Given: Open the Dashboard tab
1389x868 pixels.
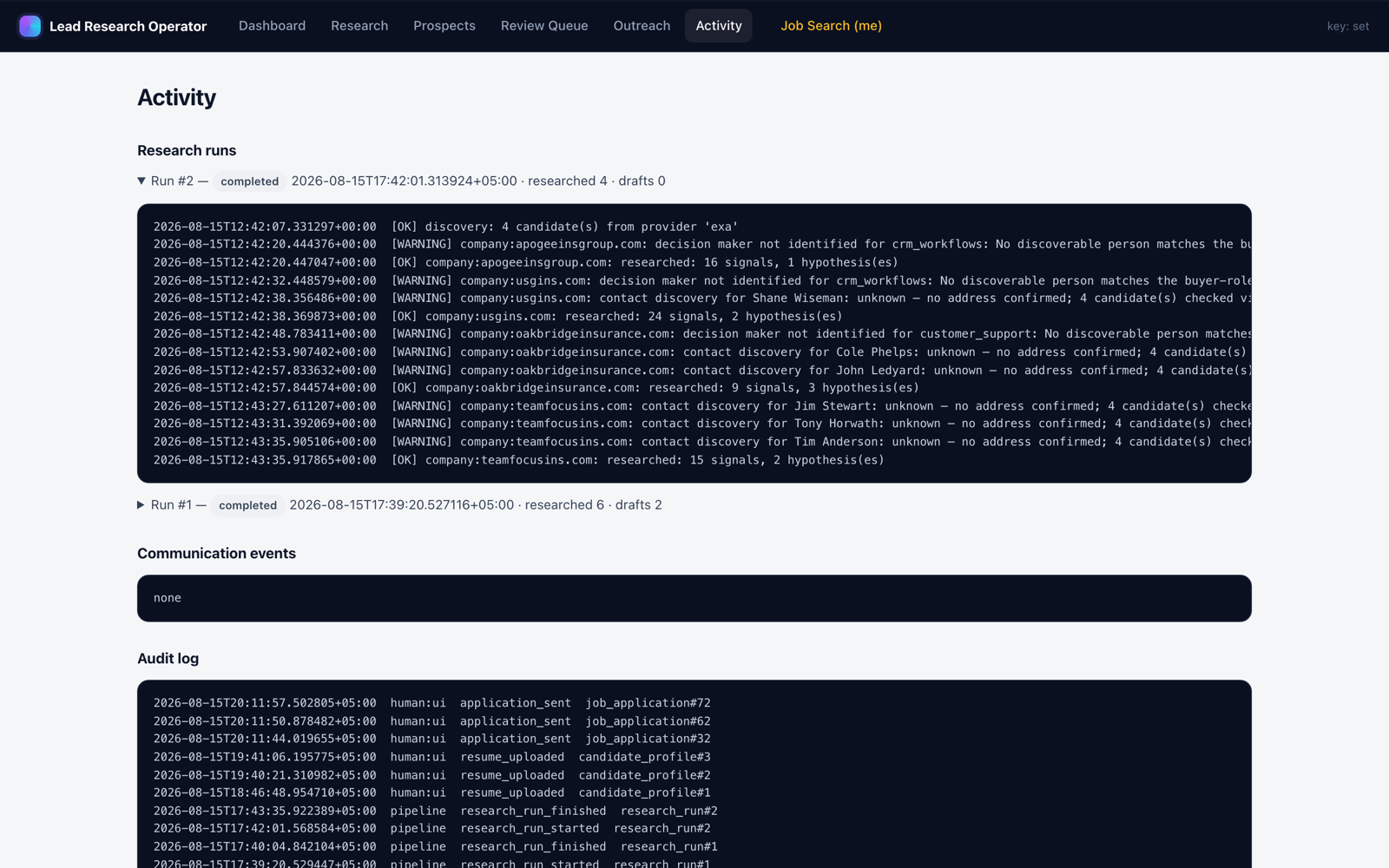Looking at the screenshot, I should (272, 26).
